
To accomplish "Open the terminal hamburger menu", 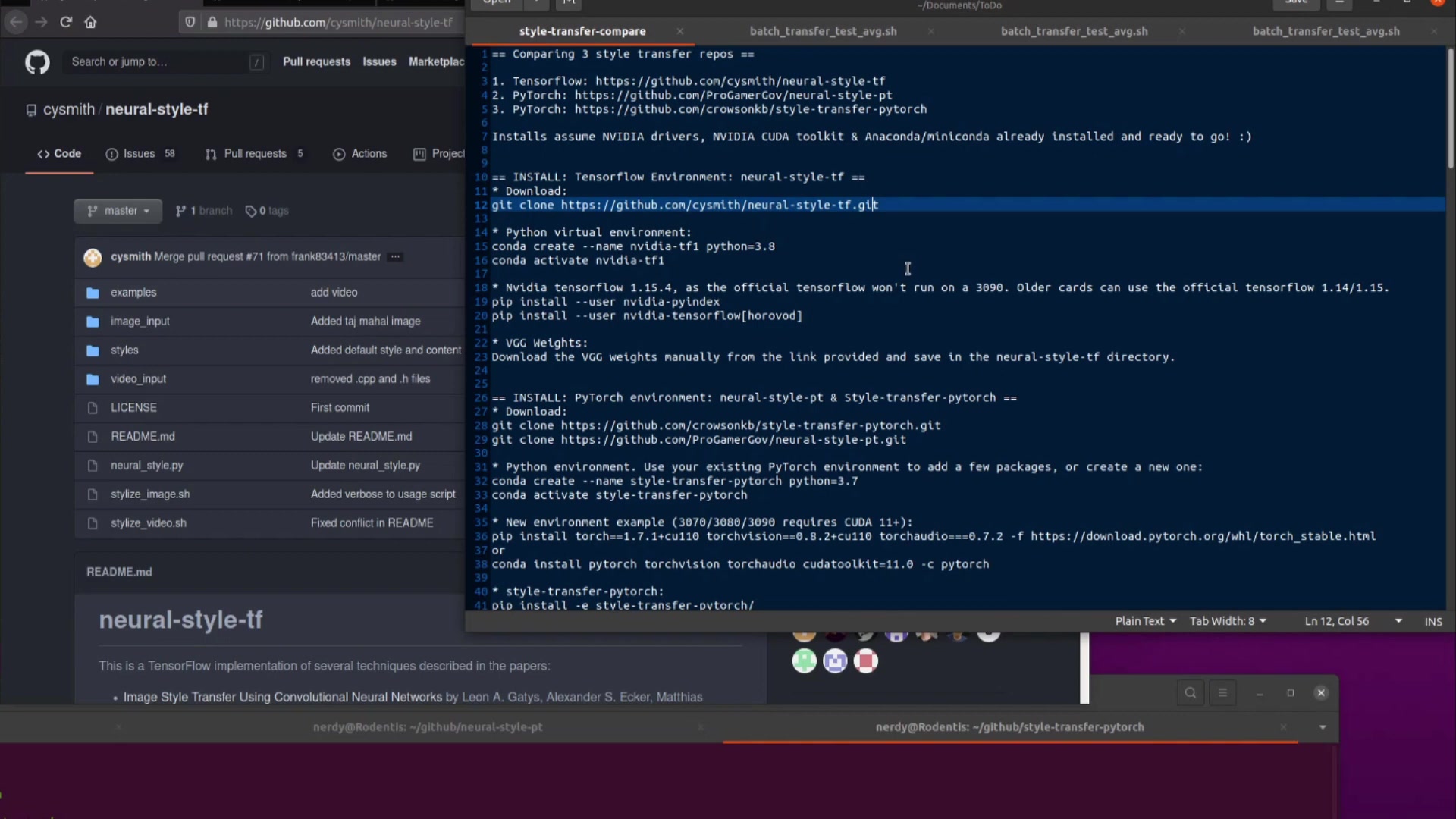I will pyautogui.click(x=1222, y=692).
